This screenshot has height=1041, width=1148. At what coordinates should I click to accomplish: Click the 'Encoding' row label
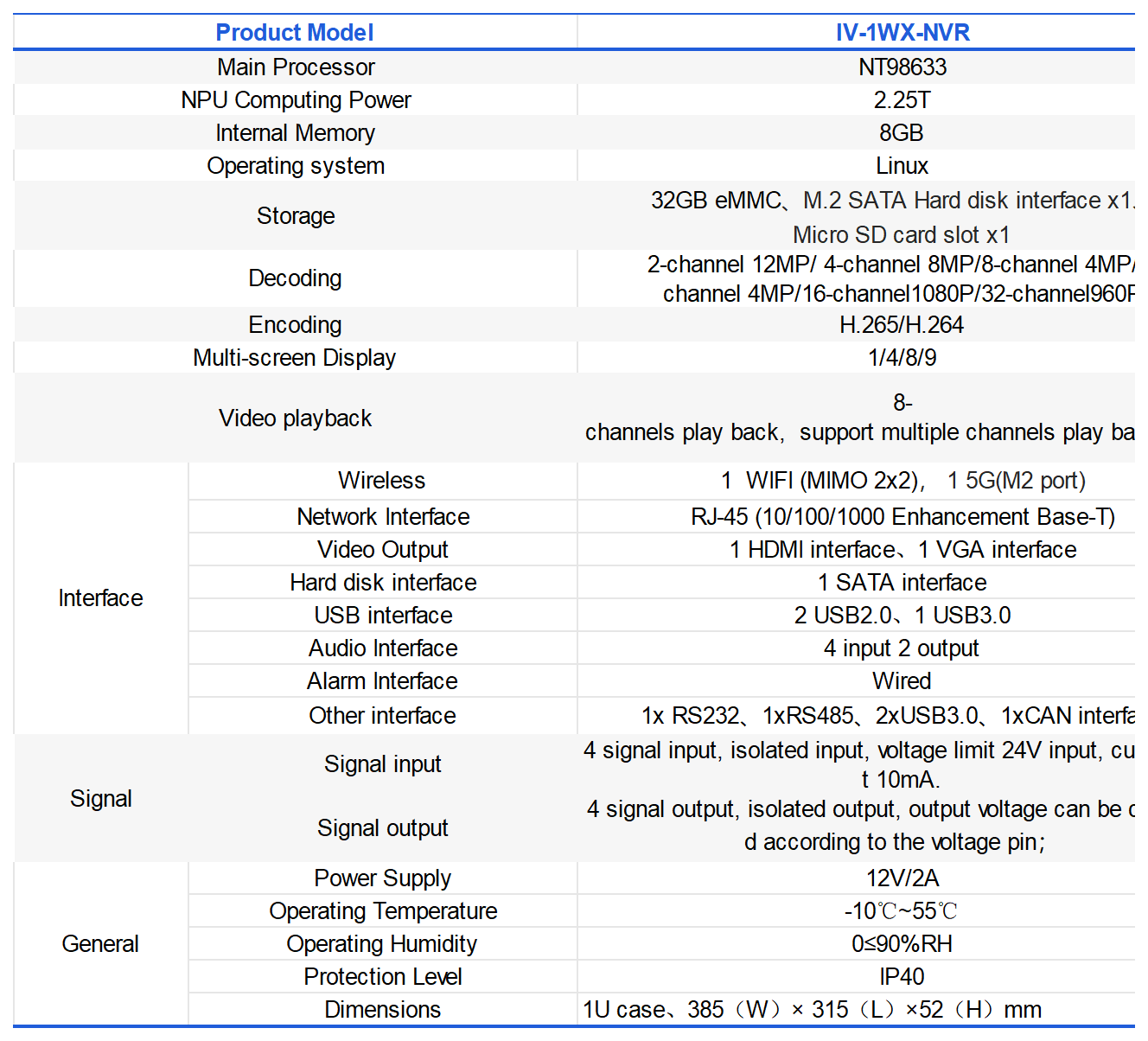(296, 325)
